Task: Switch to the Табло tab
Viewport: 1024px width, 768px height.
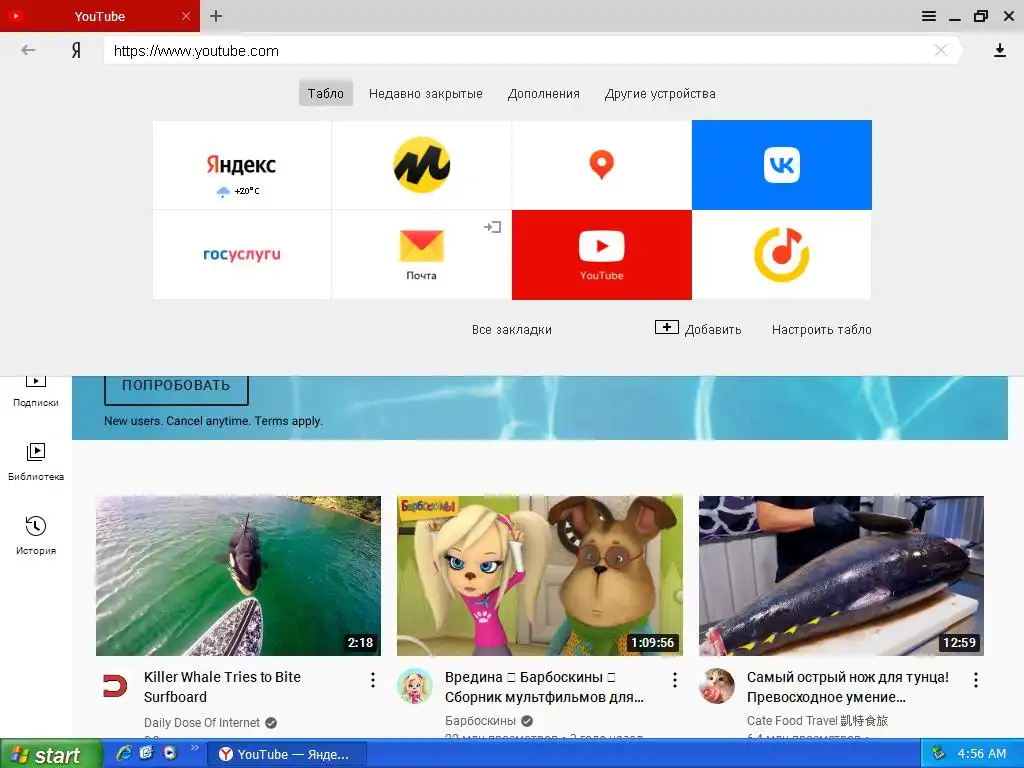Action: pos(326,93)
